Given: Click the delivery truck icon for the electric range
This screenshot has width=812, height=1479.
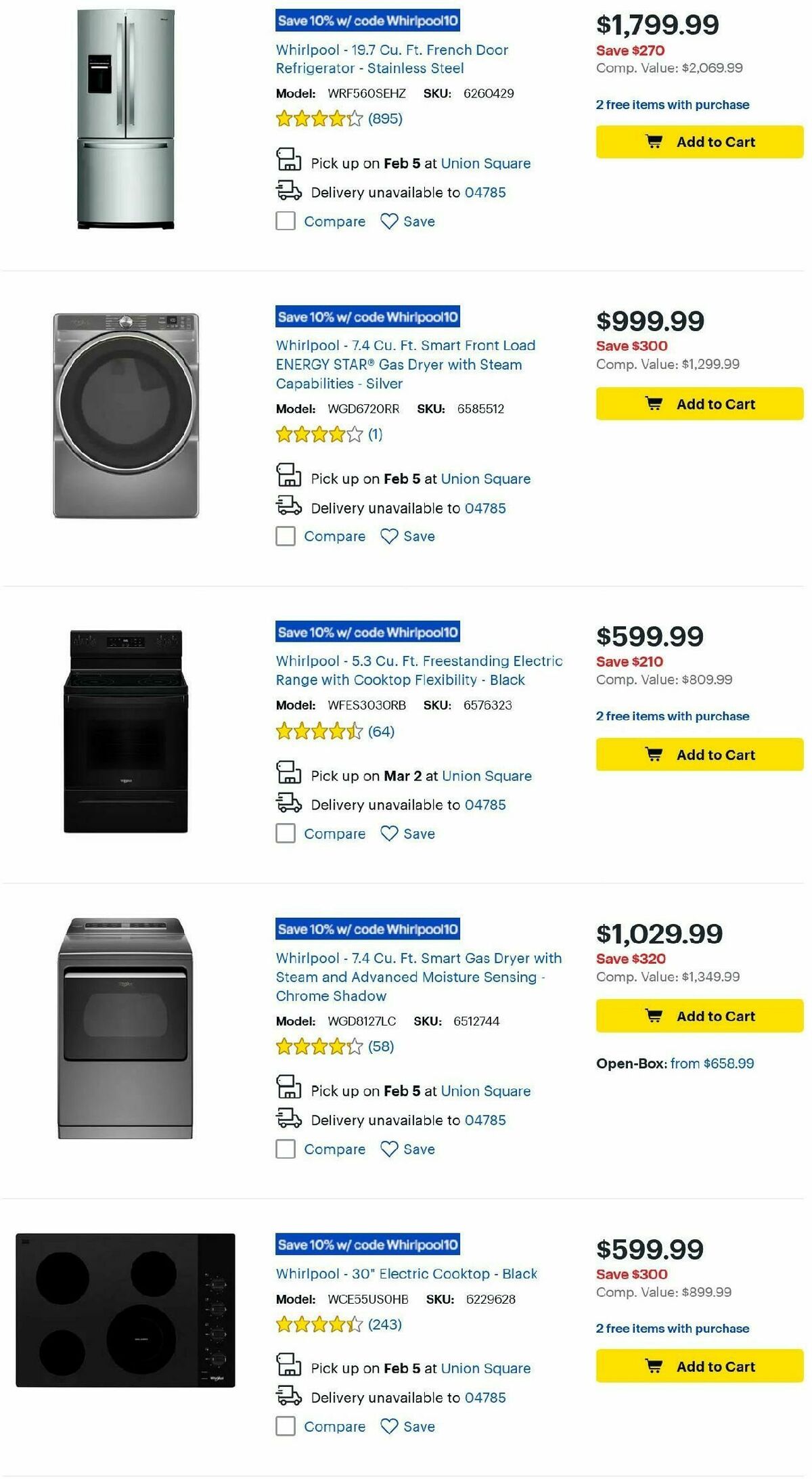Looking at the screenshot, I should click(289, 804).
